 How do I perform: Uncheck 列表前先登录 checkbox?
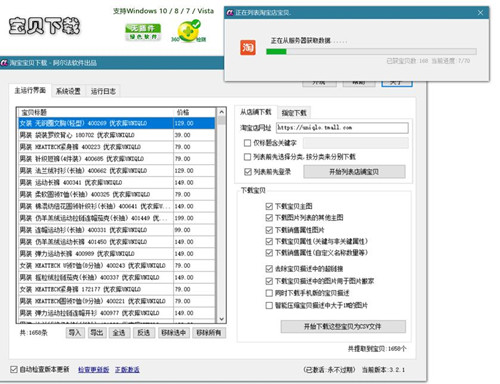point(247,172)
